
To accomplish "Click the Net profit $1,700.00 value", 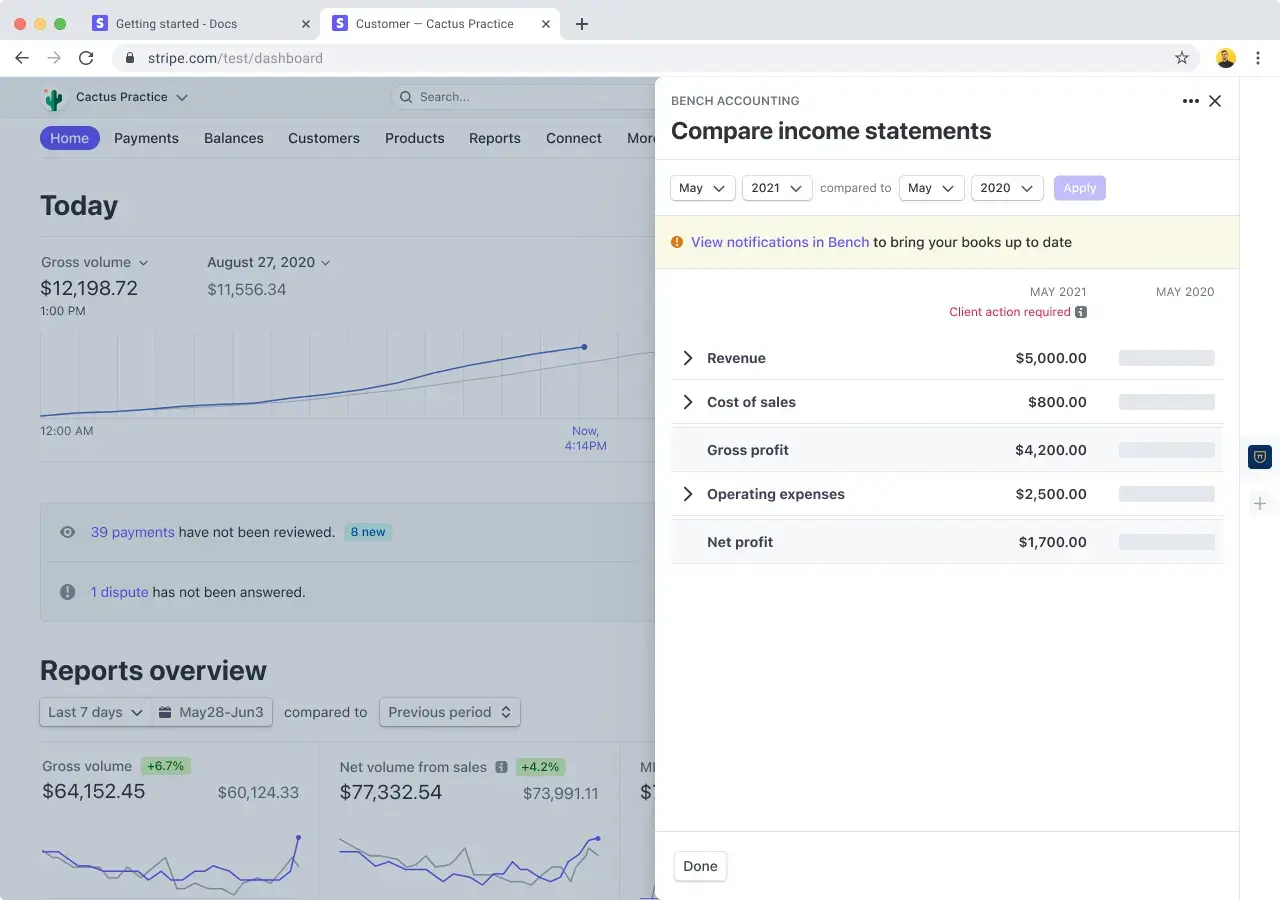I will (x=1053, y=542).
